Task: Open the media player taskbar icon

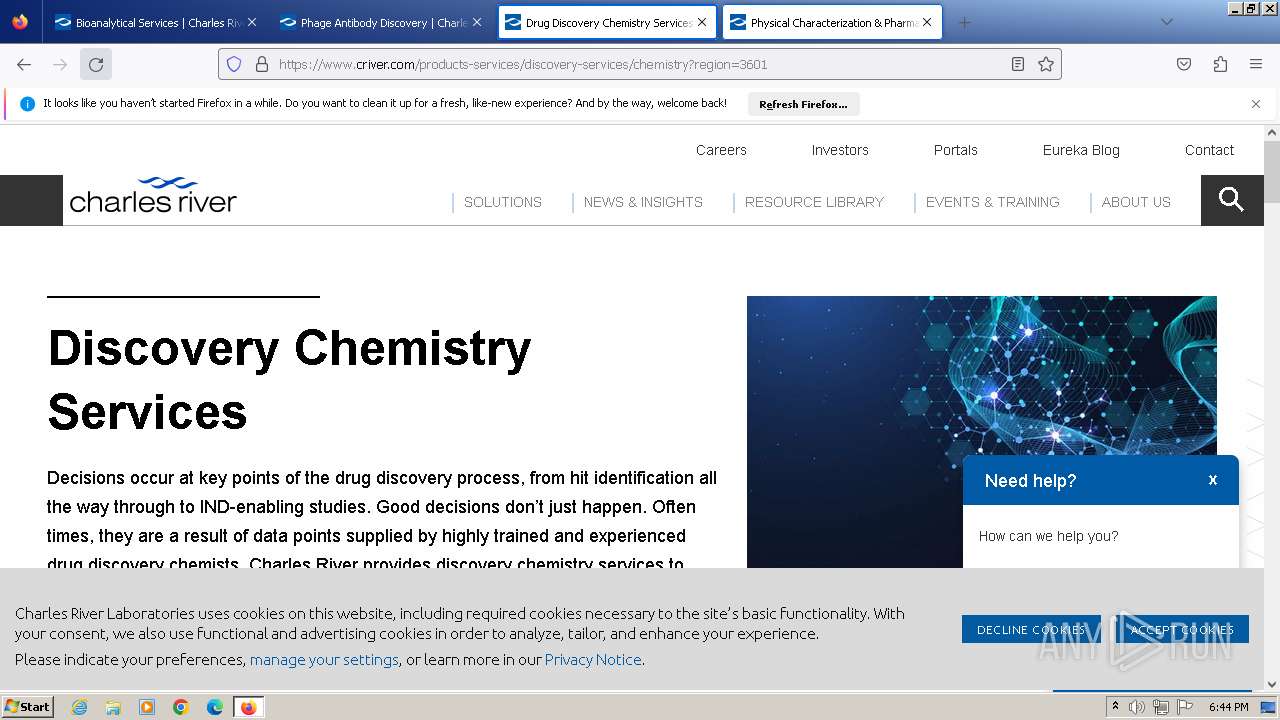Action: click(147, 707)
